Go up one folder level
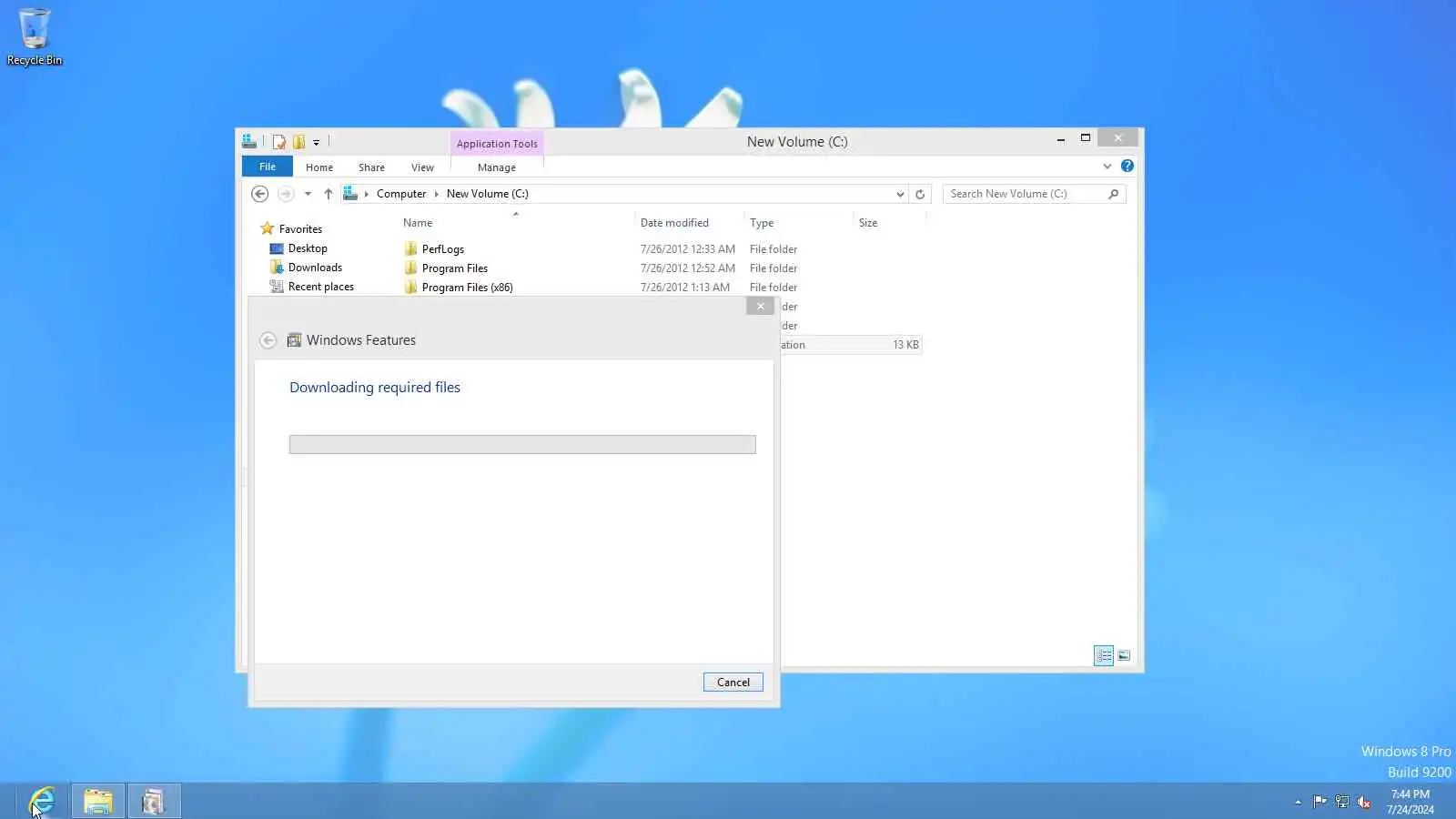The height and width of the screenshot is (819, 1456). [329, 194]
